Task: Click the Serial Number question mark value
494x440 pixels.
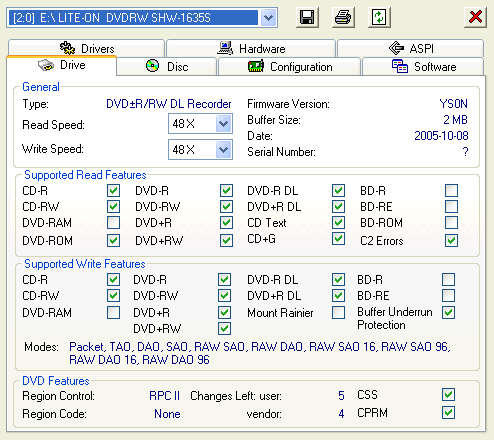Action: click(x=465, y=152)
